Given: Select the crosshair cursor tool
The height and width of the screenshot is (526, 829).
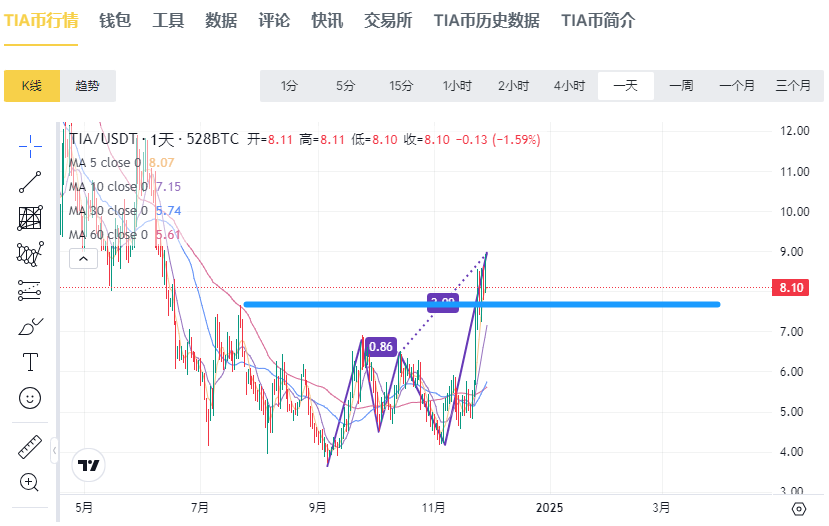Looking at the screenshot, I should click(30, 146).
